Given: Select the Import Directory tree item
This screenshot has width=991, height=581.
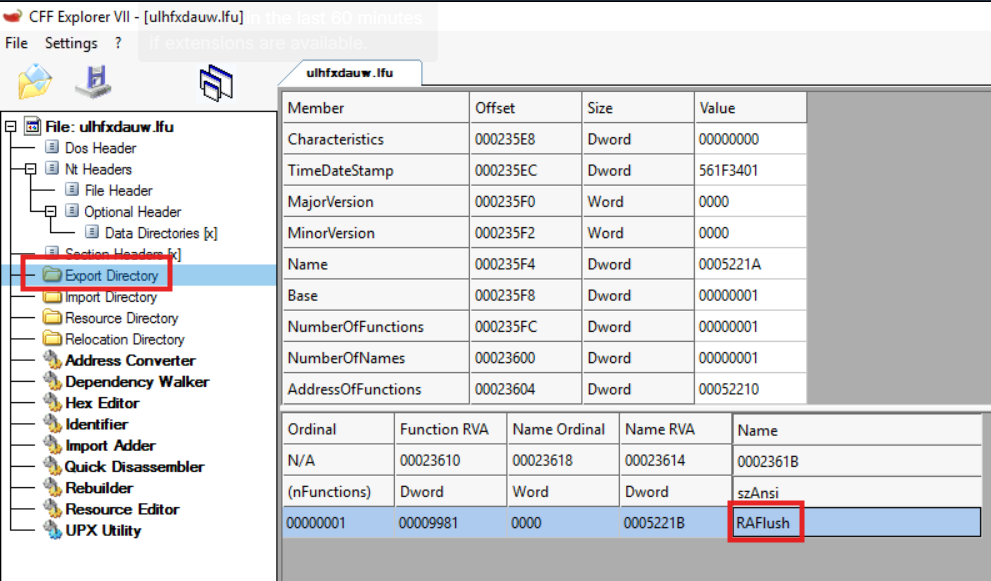Looking at the screenshot, I should pos(111,297).
